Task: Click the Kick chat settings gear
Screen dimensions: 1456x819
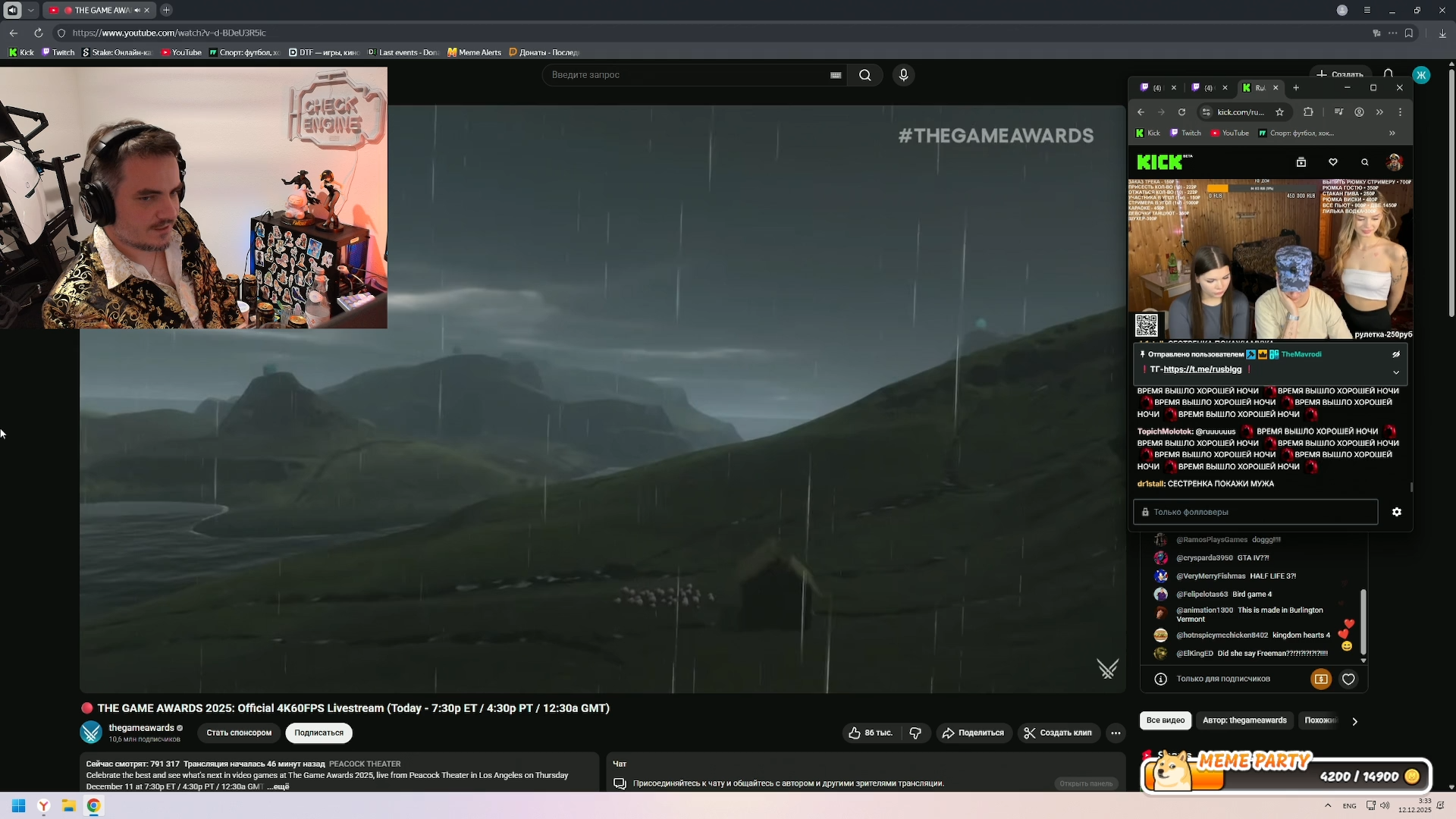Action: [1396, 512]
